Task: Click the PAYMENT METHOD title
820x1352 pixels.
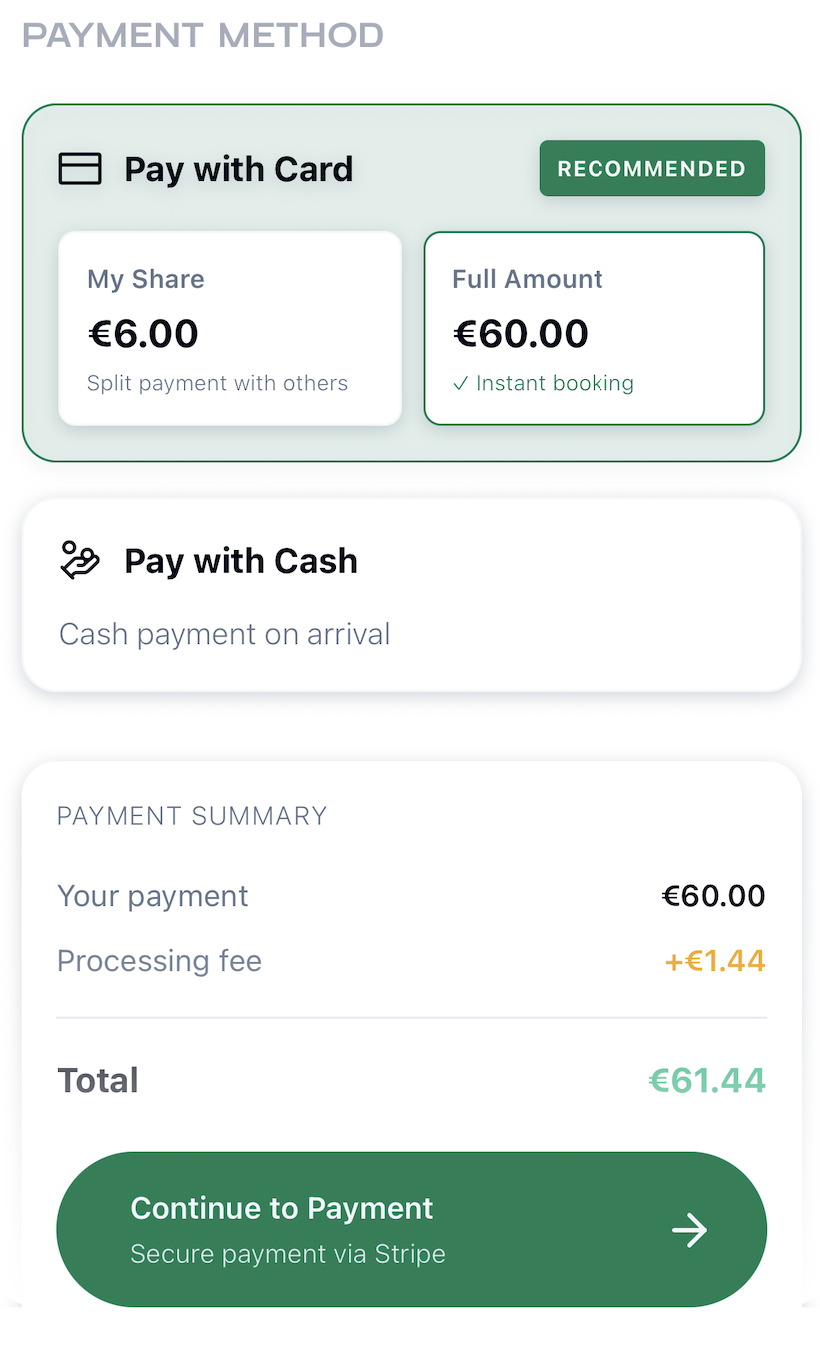Action: (x=203, y=36)
